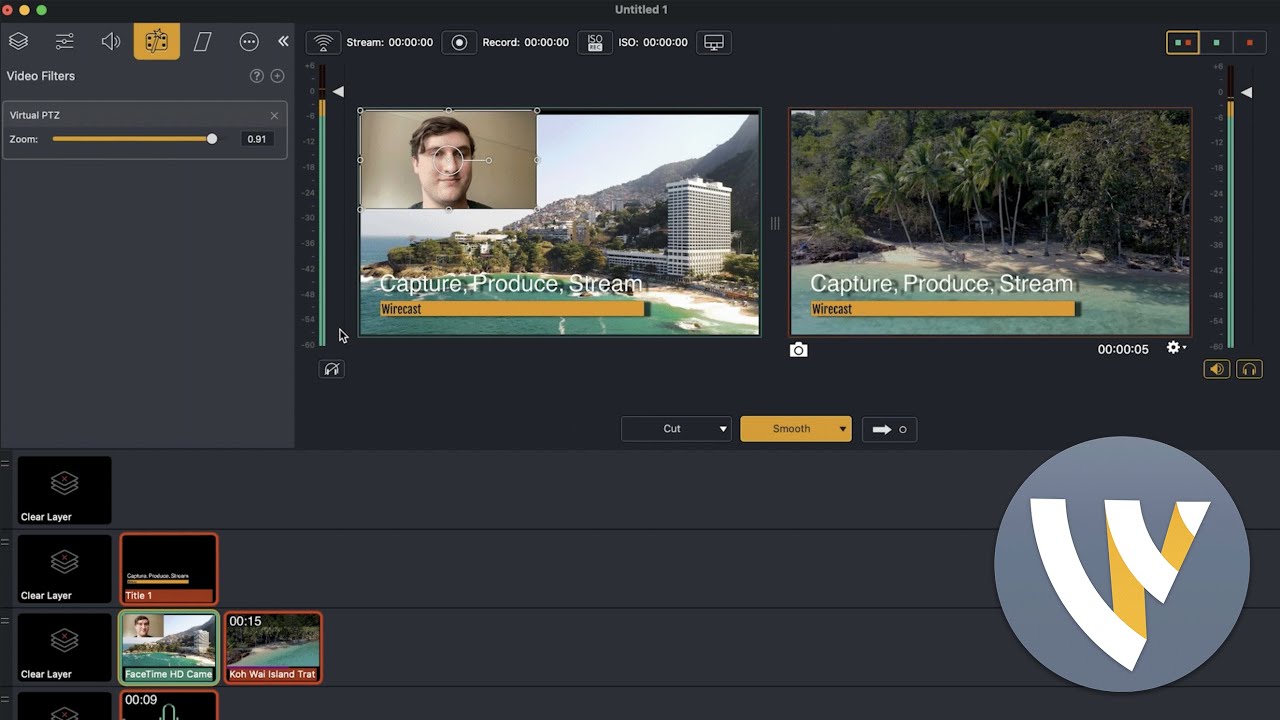Add a new video filter plus icon
This screenshot has height=720, width=1280.
pos(277,76)
